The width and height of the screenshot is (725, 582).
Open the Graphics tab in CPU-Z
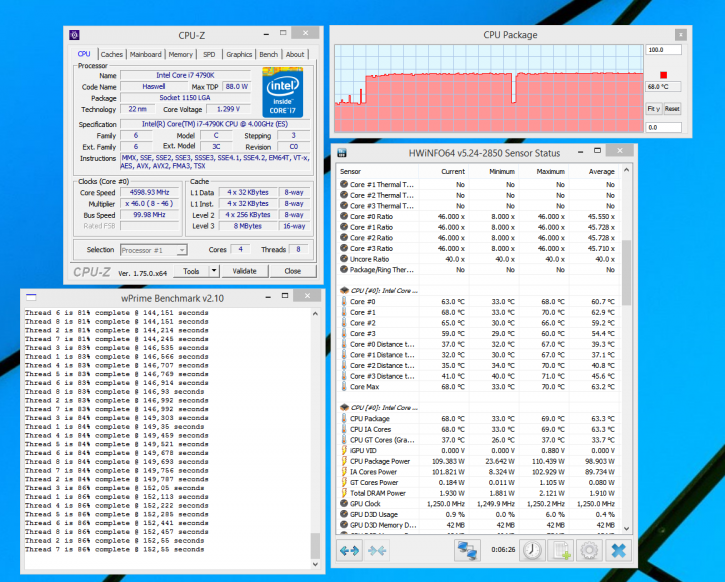239,55
